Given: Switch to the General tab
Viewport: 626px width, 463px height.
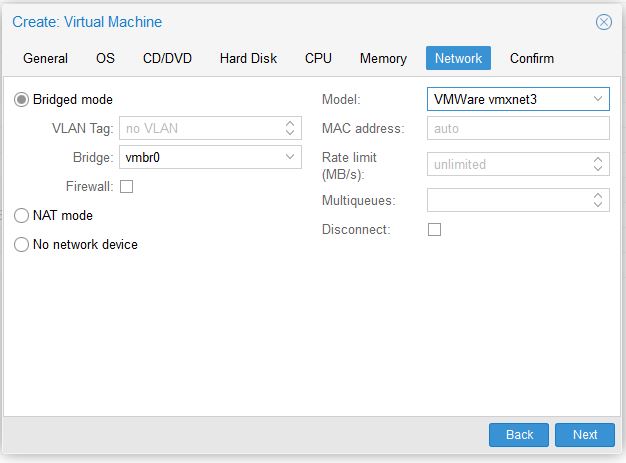Looking at the screenshot, I should (45, 58).
